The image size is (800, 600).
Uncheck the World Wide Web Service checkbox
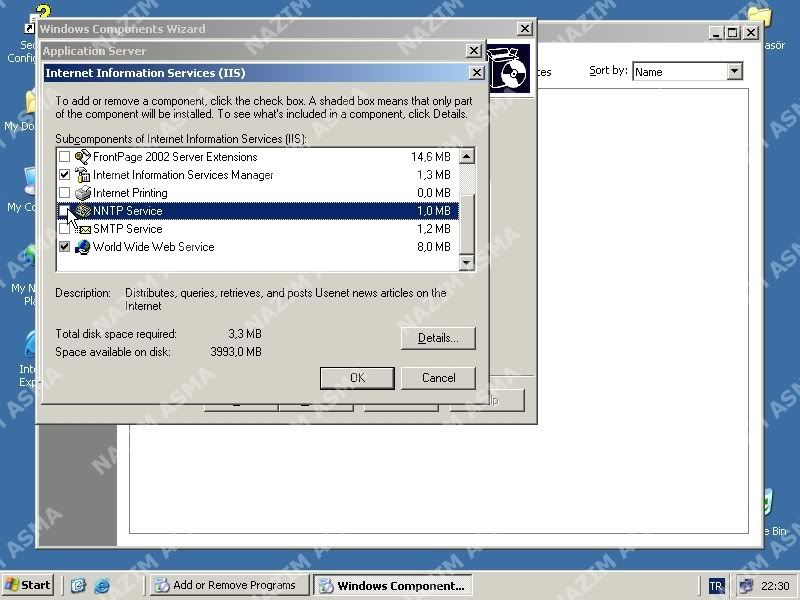coord(64,246)
